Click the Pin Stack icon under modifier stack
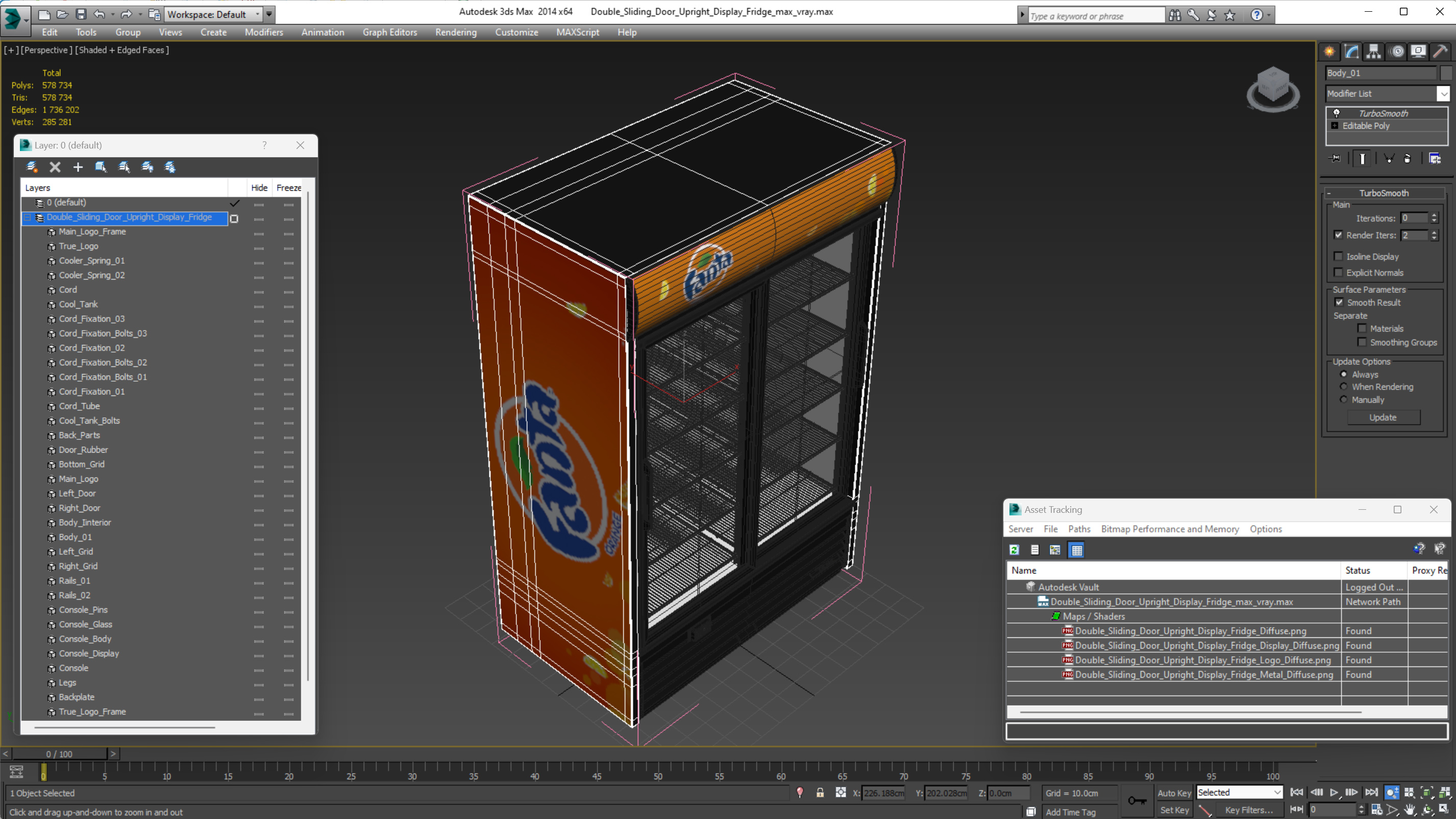 tap(1335, 158)
